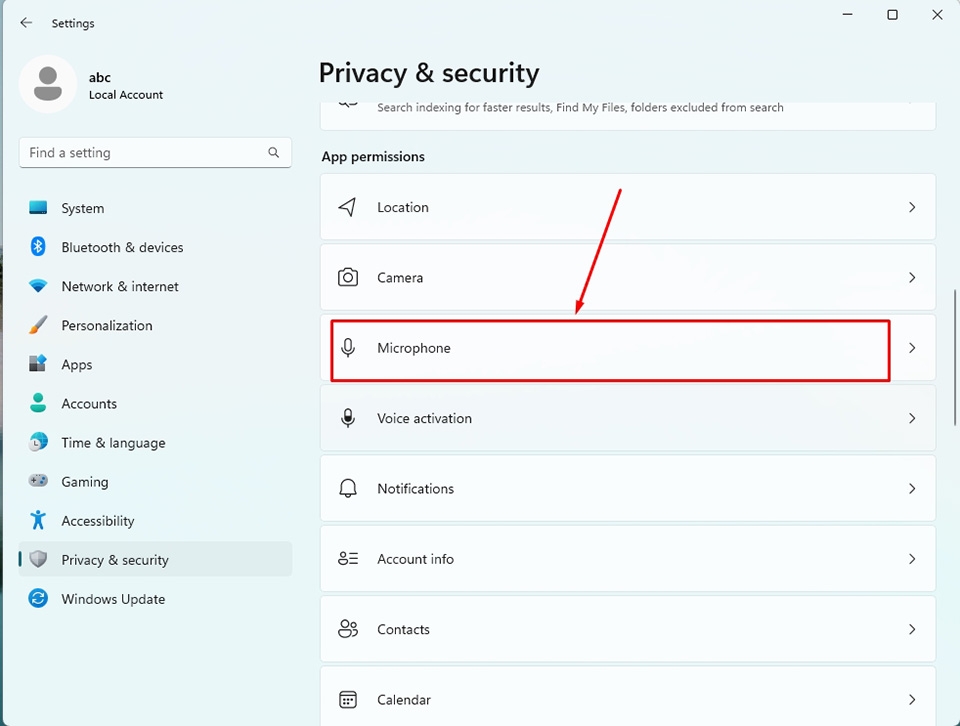This screenshot has height=726, width=960.
Task: Open Voice activation chevron
Action: (x=912, y=418)
